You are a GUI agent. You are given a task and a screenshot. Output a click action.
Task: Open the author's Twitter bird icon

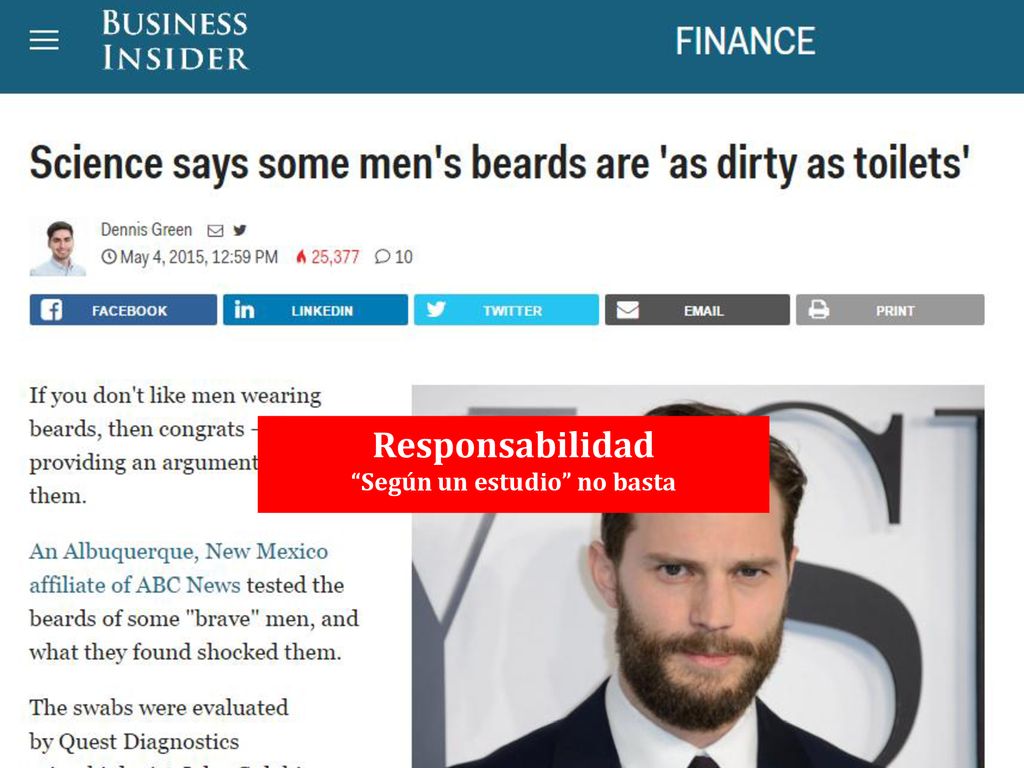click(240, 230)
